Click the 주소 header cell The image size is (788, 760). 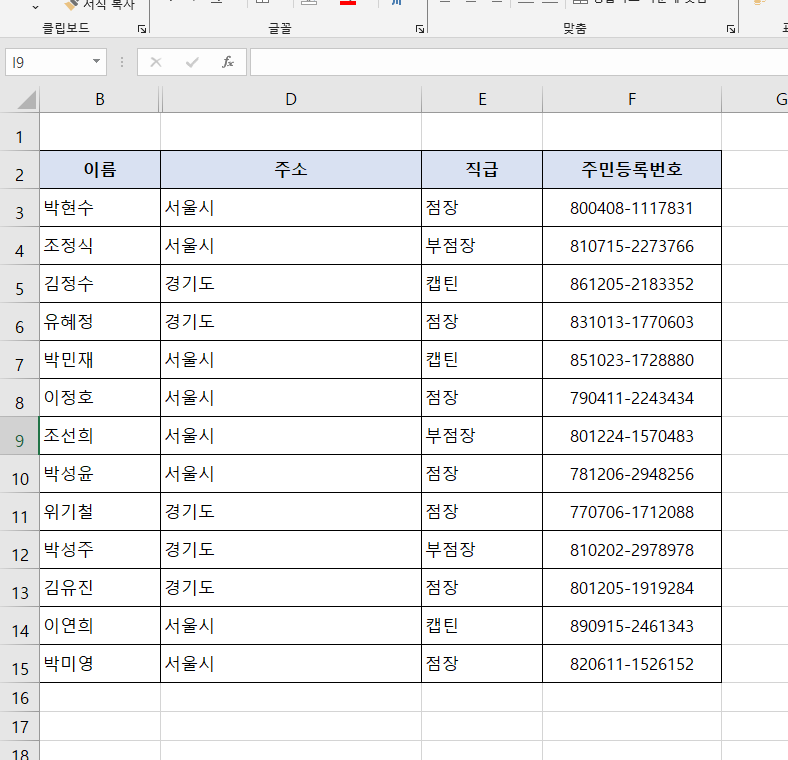tap(291, 169)
